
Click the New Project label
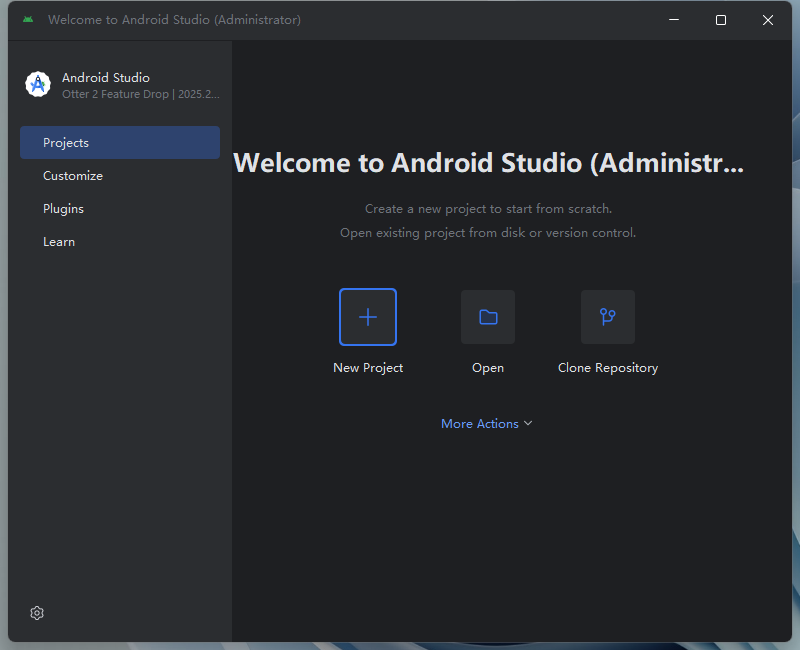pyautogui.click(x=368, y=368)
